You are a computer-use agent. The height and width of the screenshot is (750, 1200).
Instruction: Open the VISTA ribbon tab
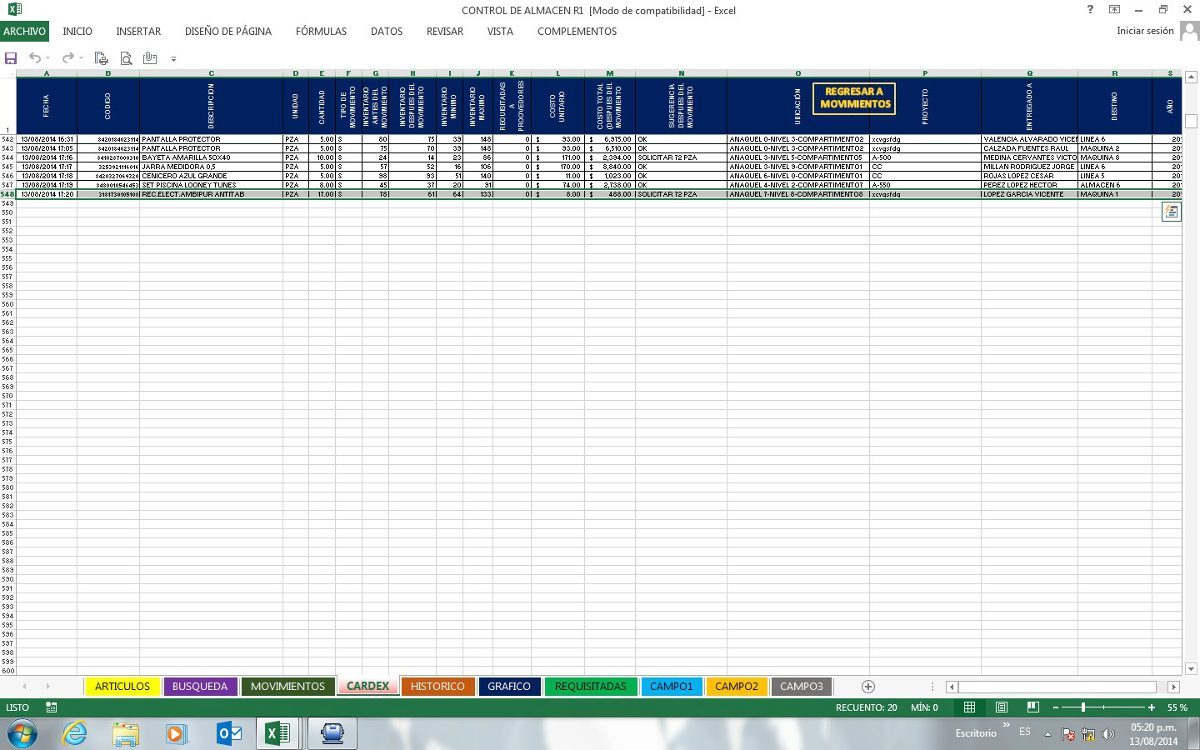click(x=500, y=31)
